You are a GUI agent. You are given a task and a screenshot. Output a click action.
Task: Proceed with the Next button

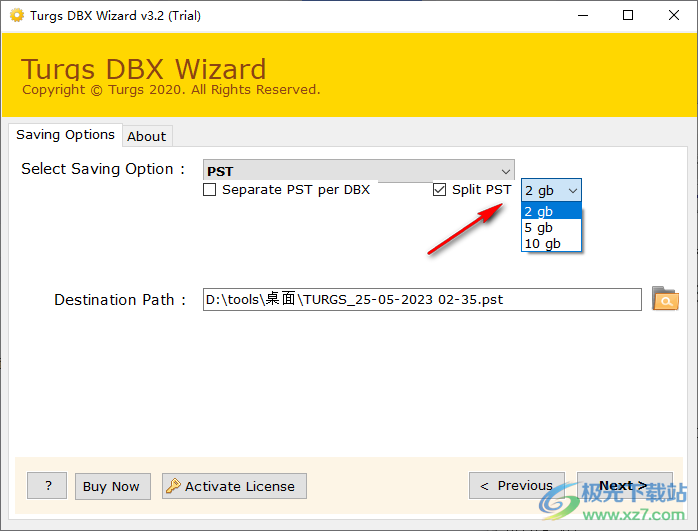tap(625, 486)
